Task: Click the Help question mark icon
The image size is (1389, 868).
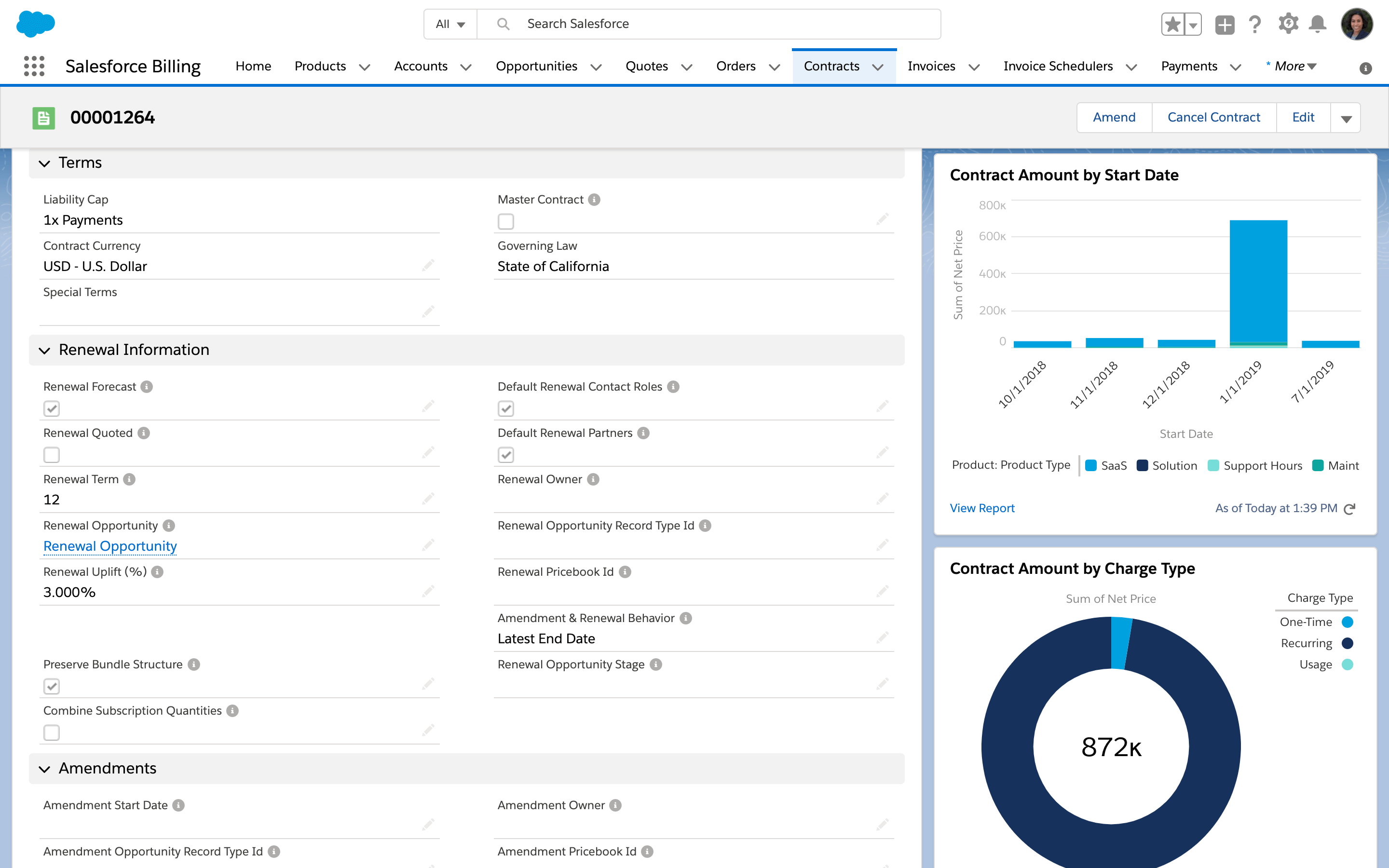Action: pyautogui.click(x=1255, y=24)
